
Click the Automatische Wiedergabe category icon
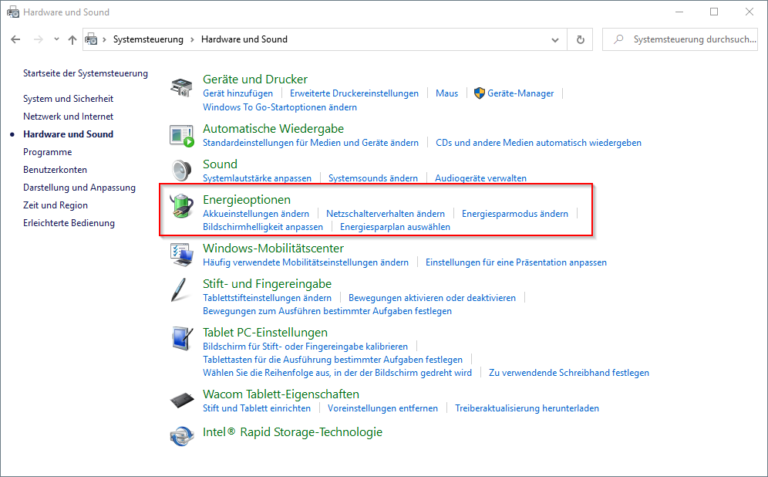coord(181,136)
